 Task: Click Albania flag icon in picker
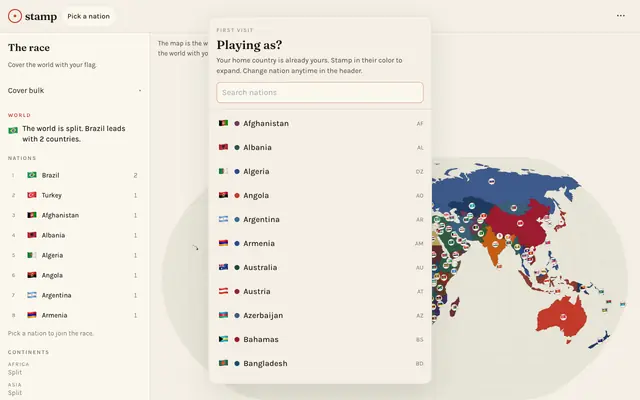point(223,147)
